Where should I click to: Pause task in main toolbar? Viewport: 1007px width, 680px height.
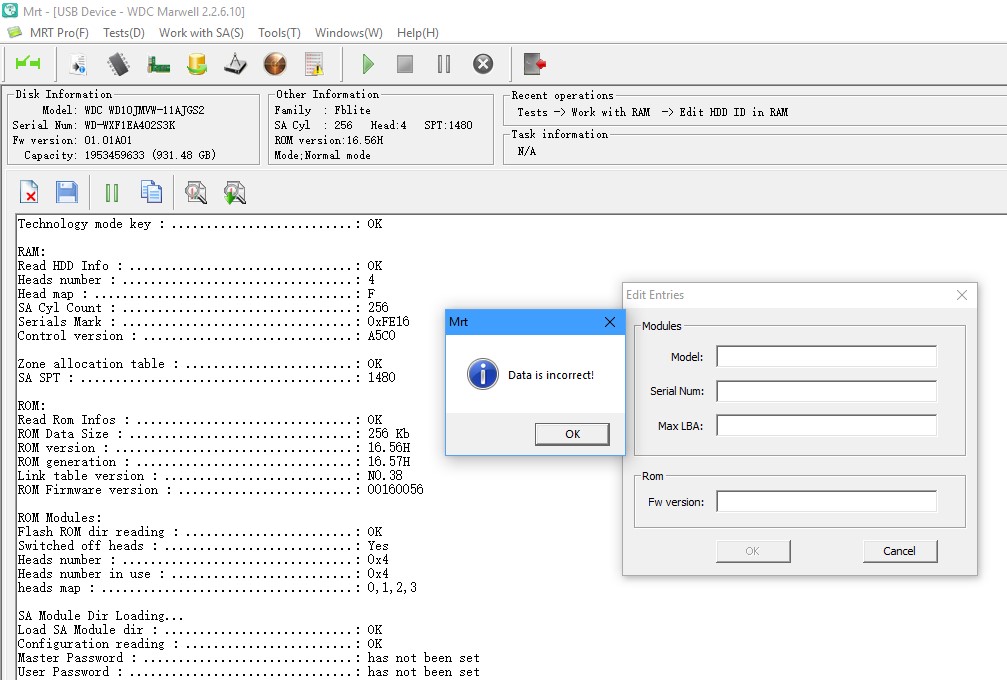[444, 64]
